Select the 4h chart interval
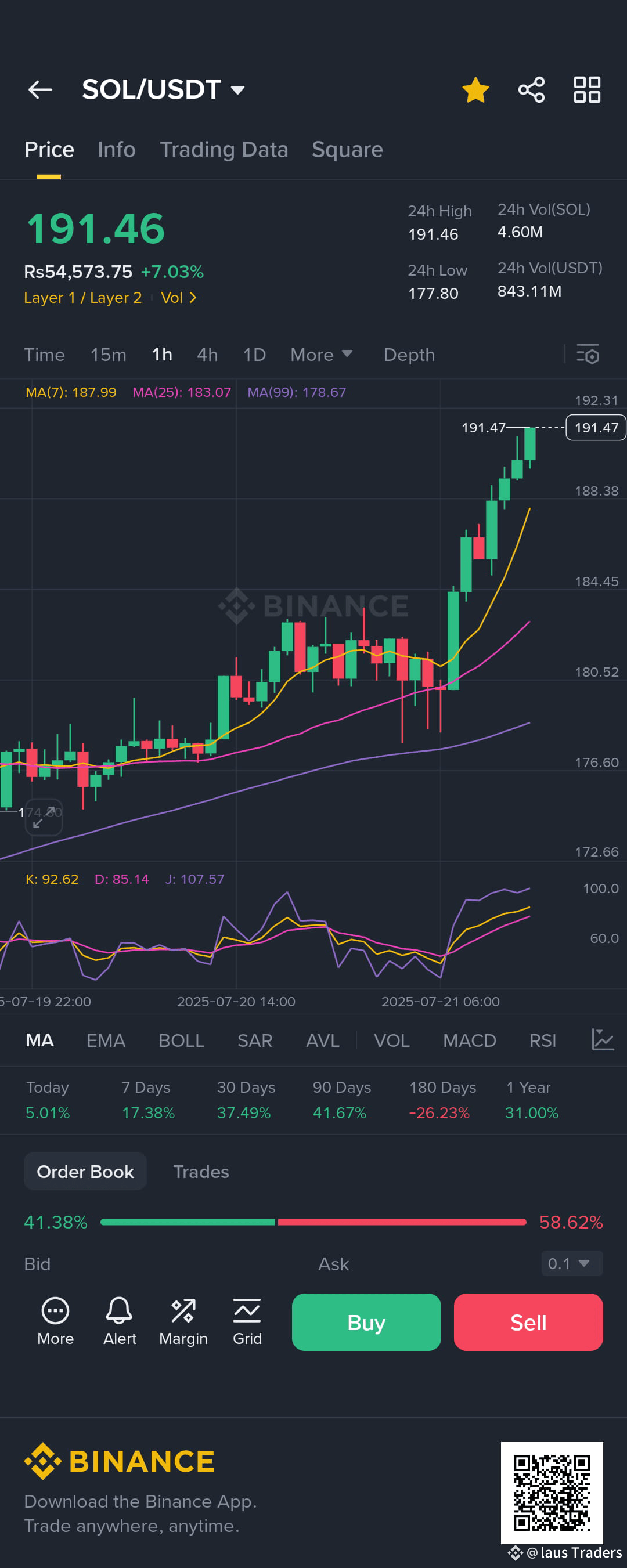 [x=207, y=355]
